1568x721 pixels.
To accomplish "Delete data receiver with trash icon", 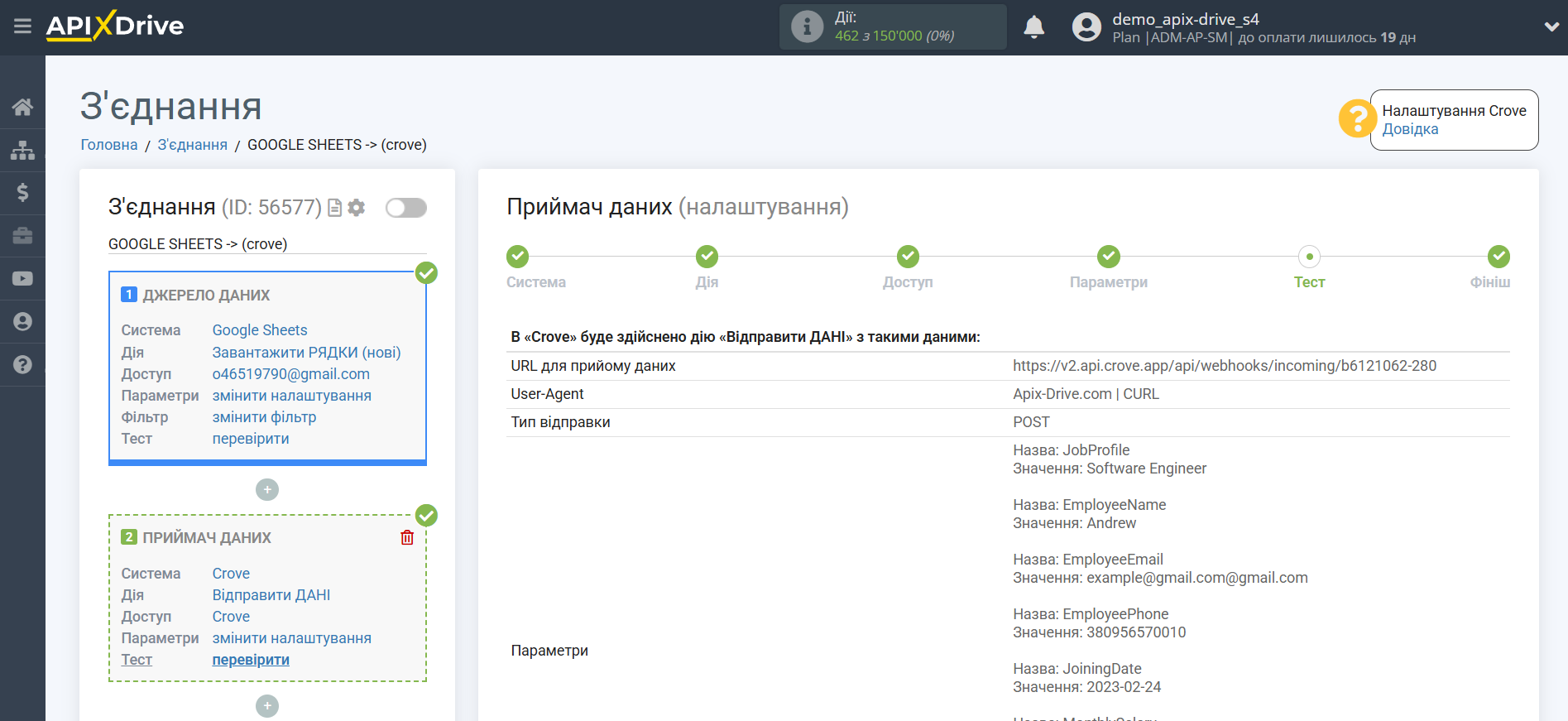I will [x=407, y=538].
